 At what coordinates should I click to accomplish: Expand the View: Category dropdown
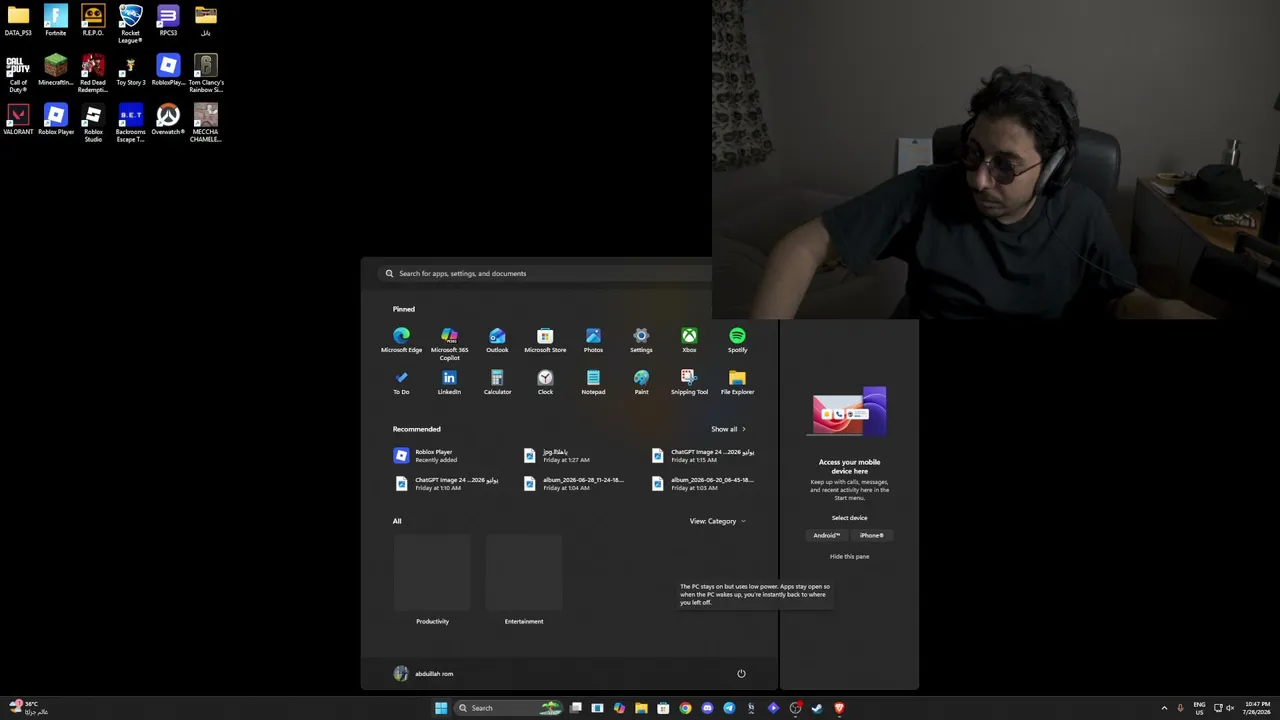coord(717,521)
